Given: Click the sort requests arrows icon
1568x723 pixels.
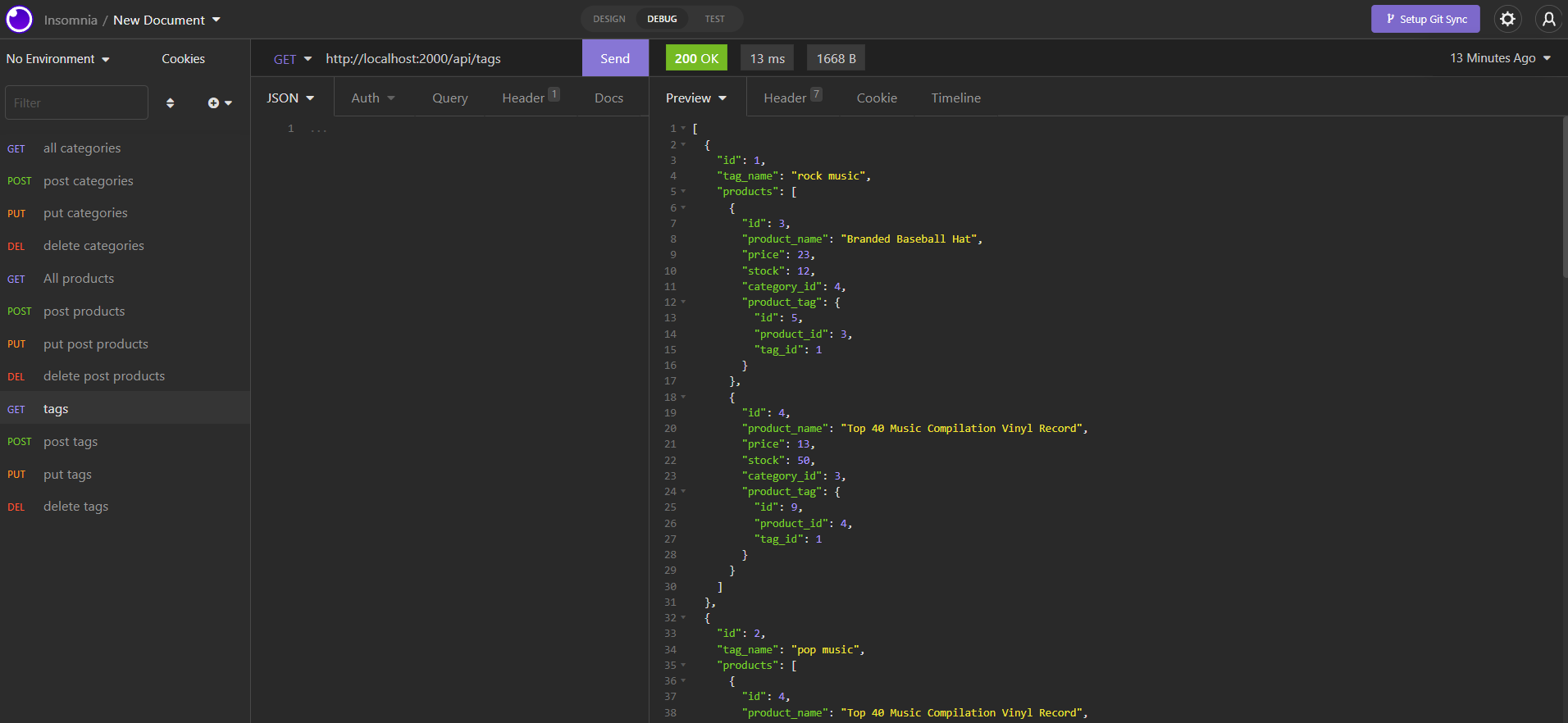Looking at the screenshot, I should click(x=170, y=103).
